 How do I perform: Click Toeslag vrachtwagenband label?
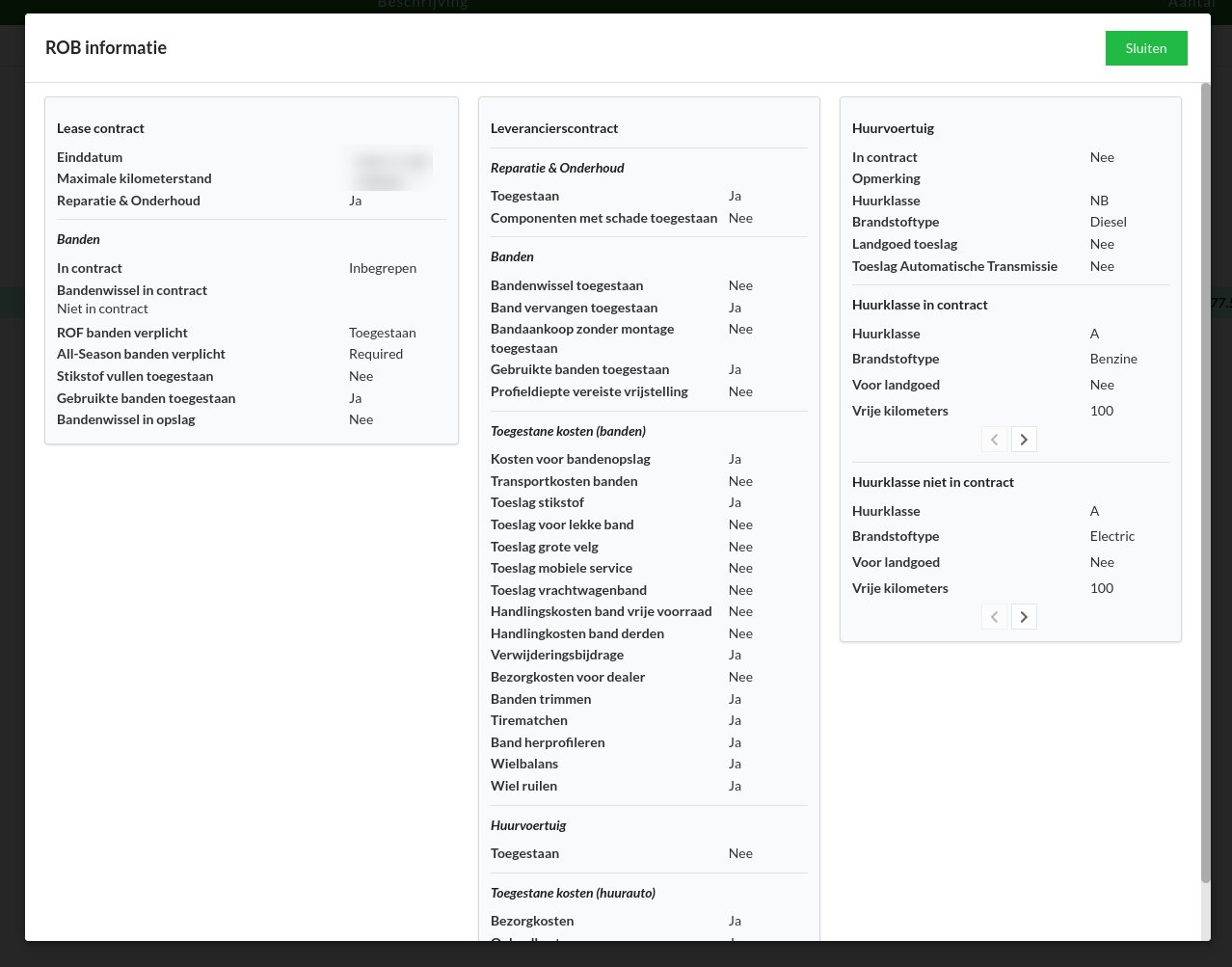point(569,590)
